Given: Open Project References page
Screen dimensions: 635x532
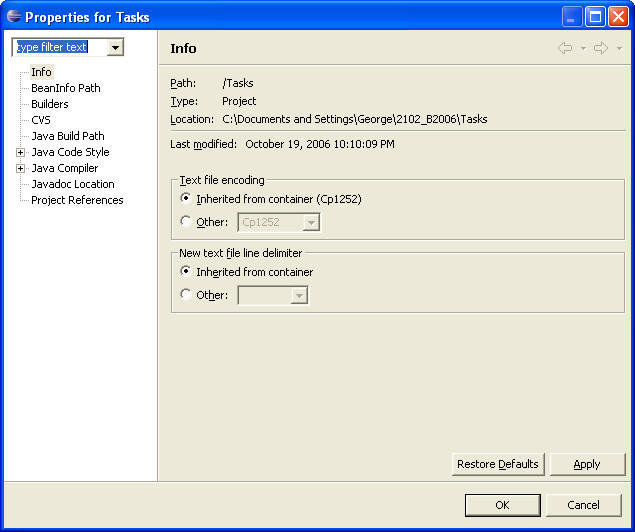Looking at the screenshot, I should pyautogui.click(x=77, y=200).
